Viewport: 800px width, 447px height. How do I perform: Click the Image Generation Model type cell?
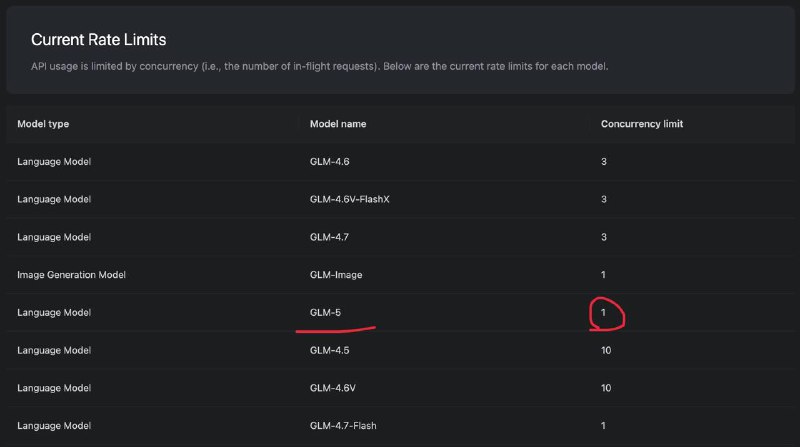(71, 274)
